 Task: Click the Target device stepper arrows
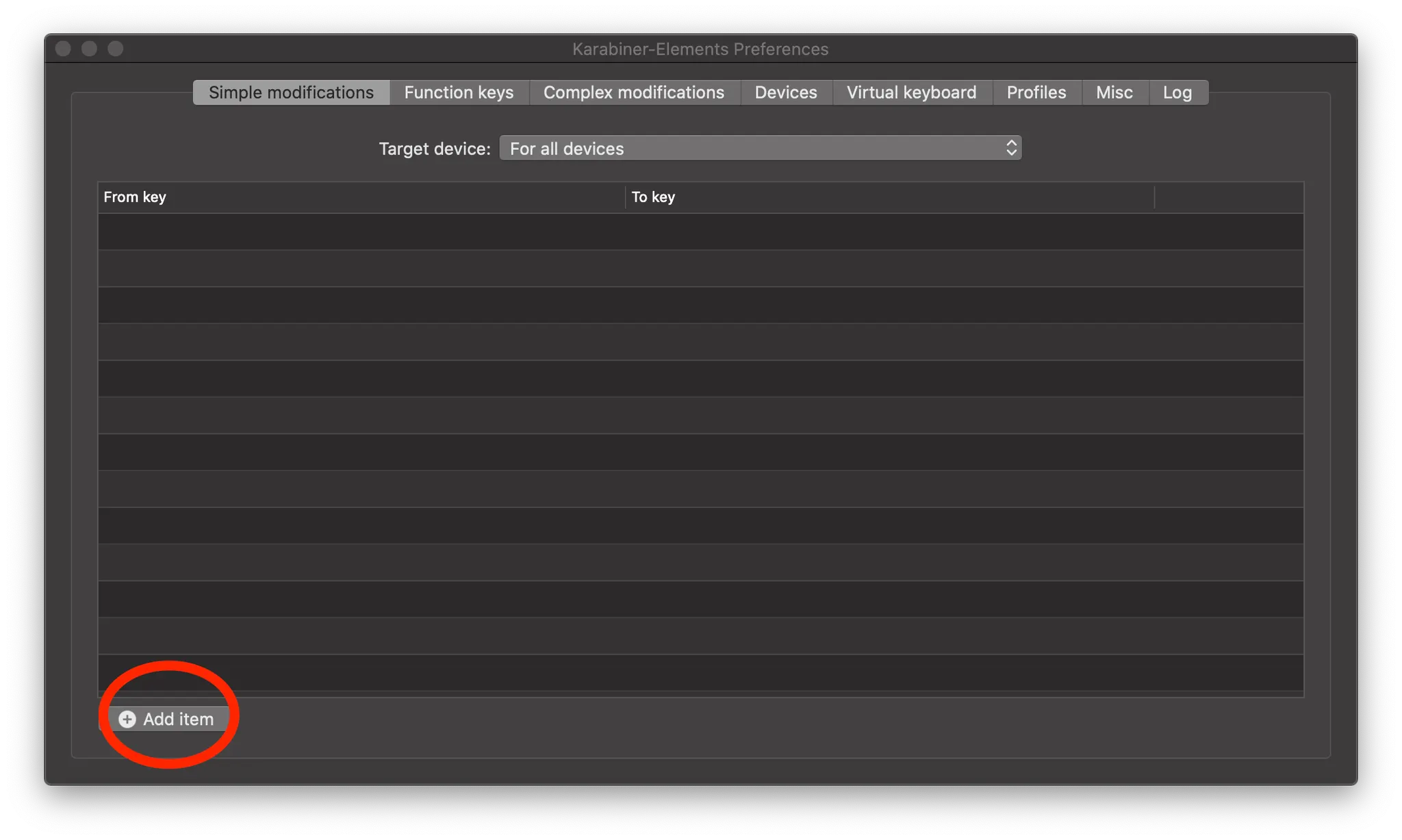(1011, 148)
